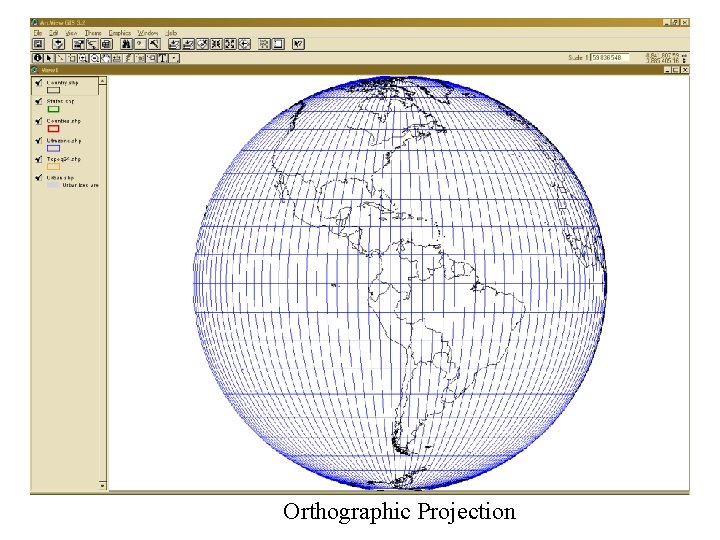
Task: Open the File menu
Action: point(38,33)
